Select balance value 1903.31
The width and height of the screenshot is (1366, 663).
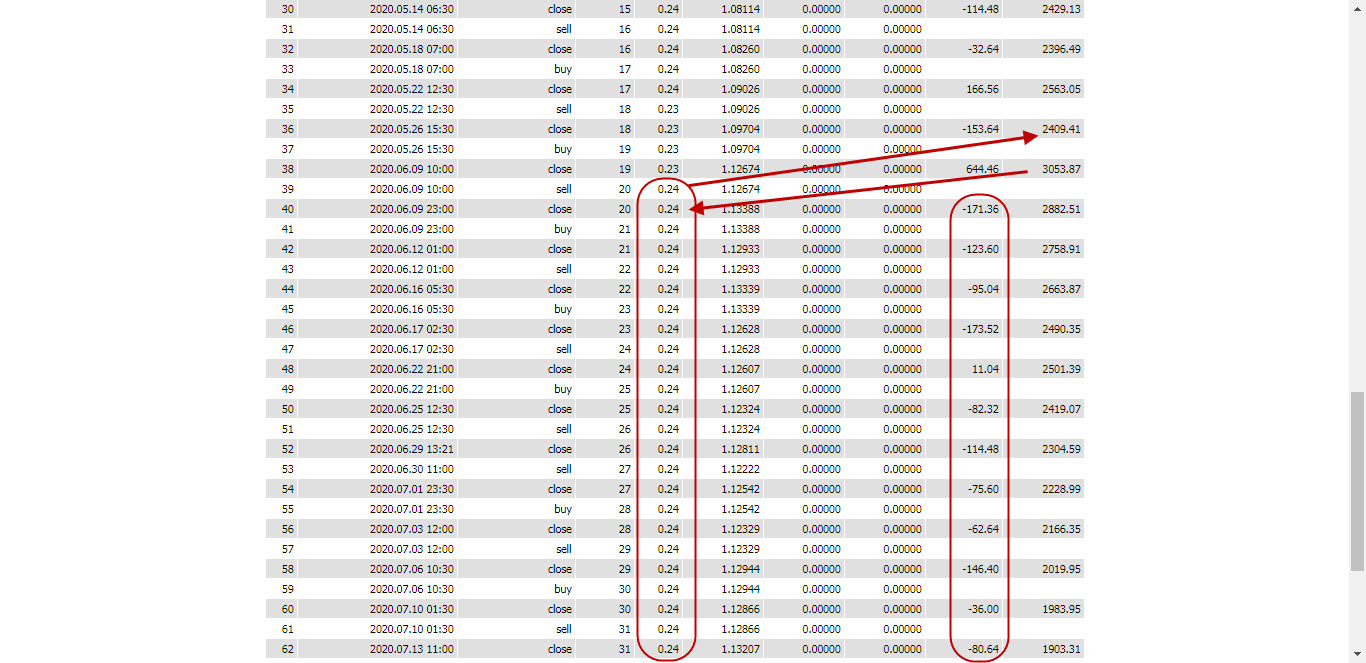click(x=1060, y=649)
